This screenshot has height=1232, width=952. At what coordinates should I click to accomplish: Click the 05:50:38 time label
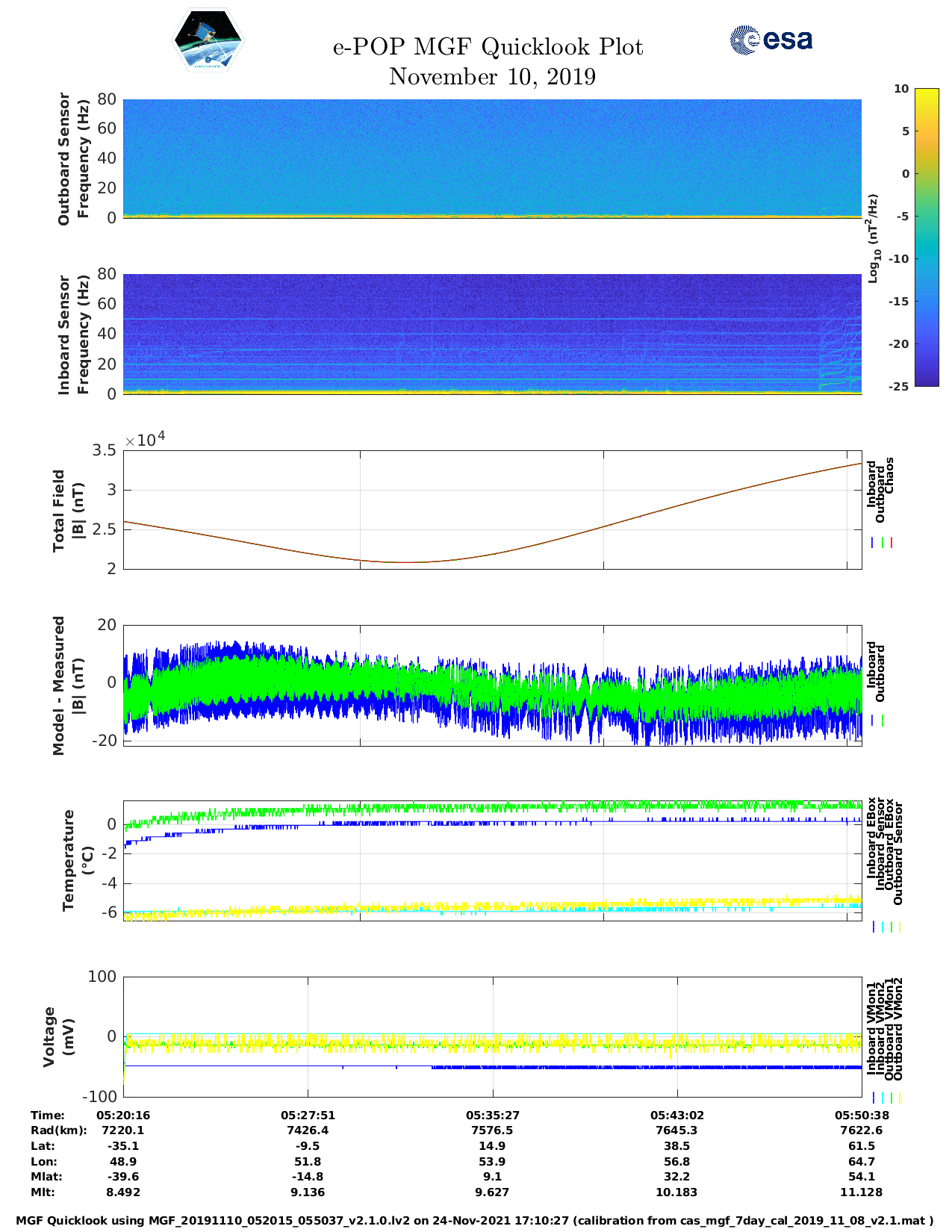click(861, 1115)
